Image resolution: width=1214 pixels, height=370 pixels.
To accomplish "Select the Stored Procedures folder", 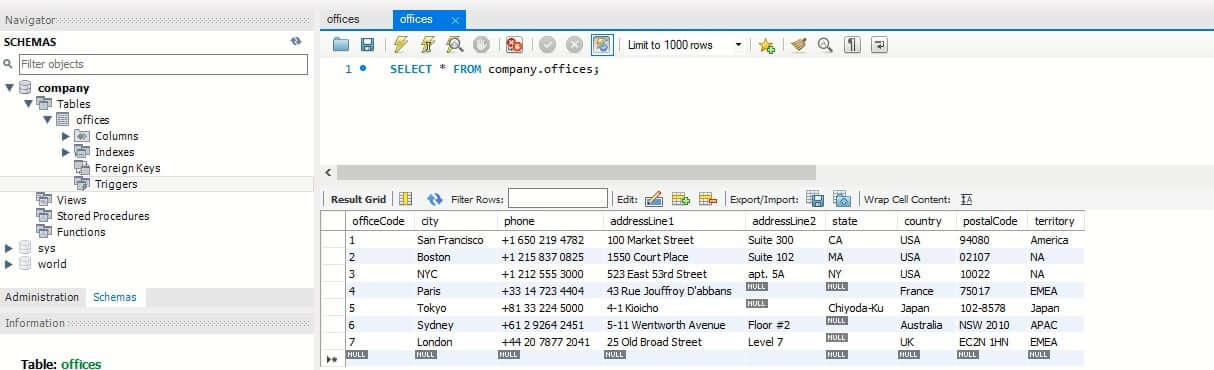I will tap(103, 216).
